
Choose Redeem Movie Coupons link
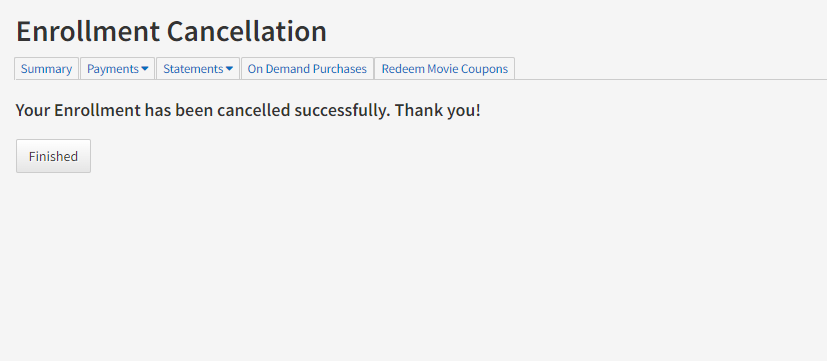click(x=445, y=69)
